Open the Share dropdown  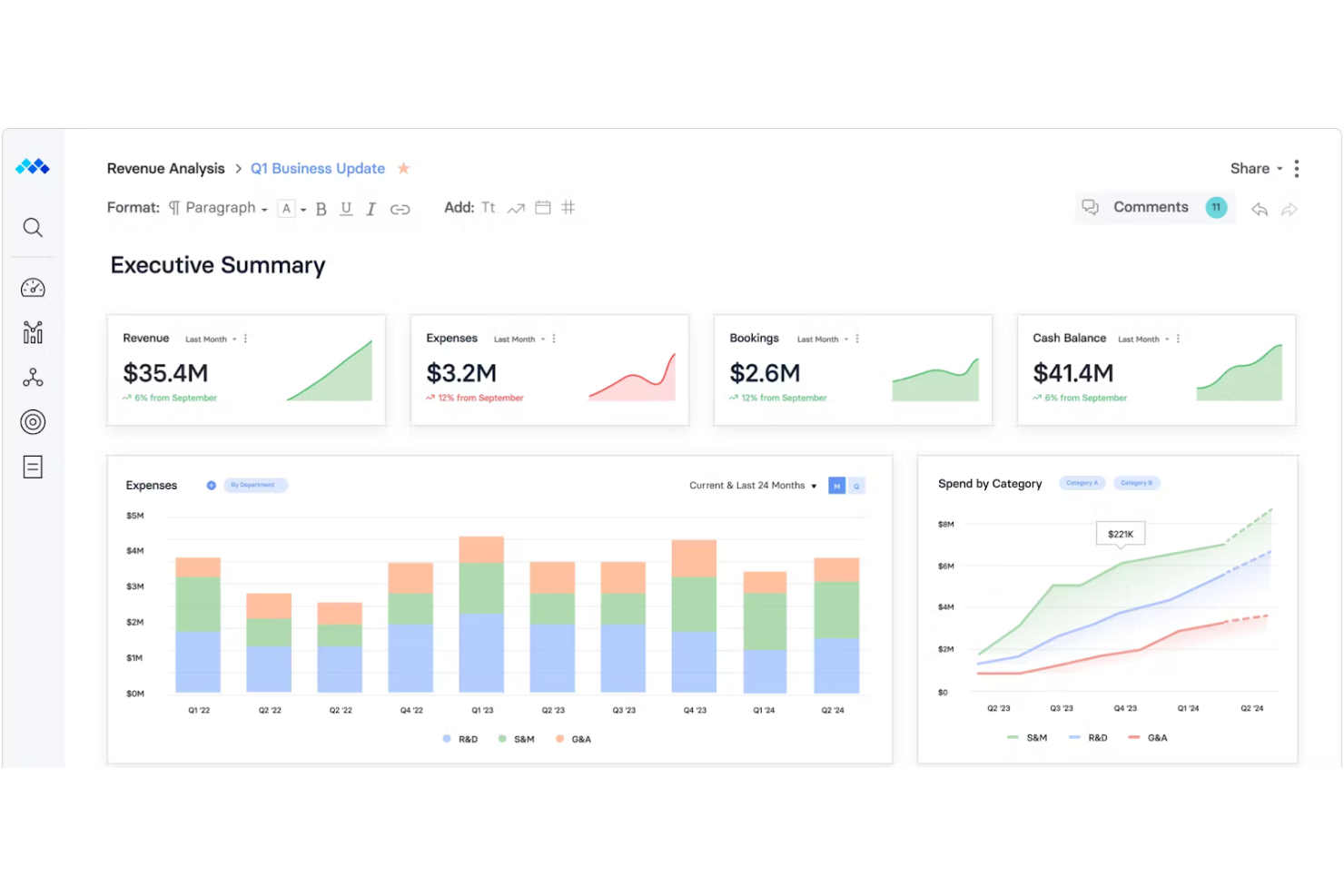[1257, 169]
